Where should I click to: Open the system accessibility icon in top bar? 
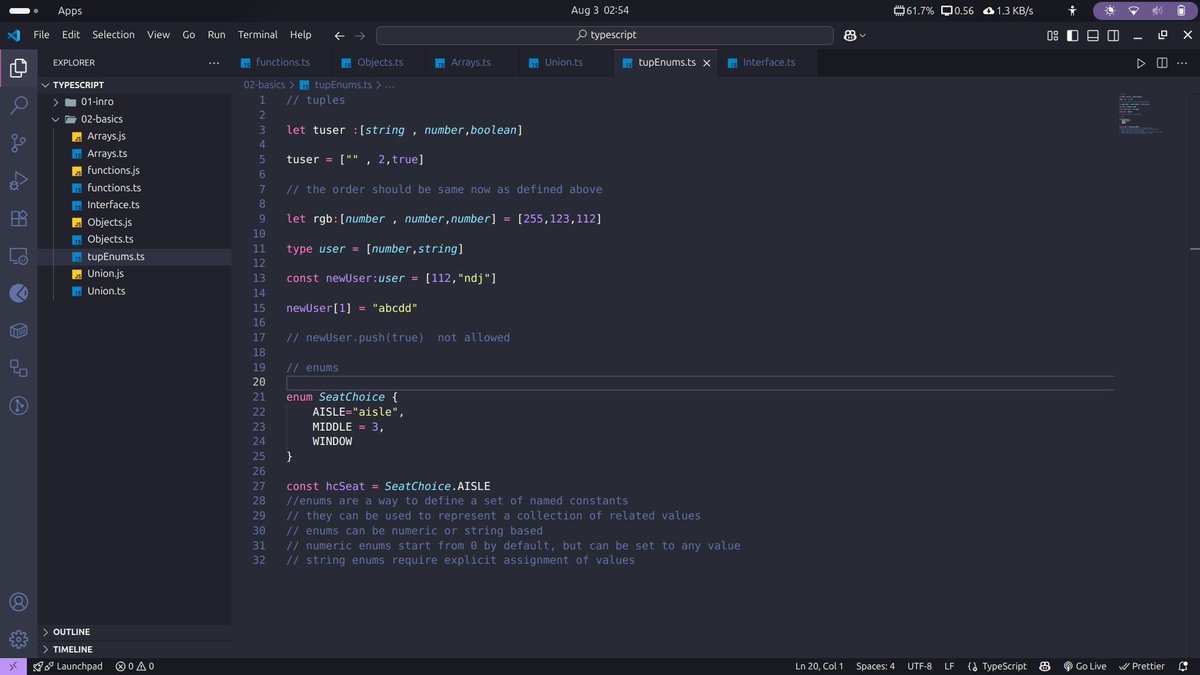point(1072,10)
